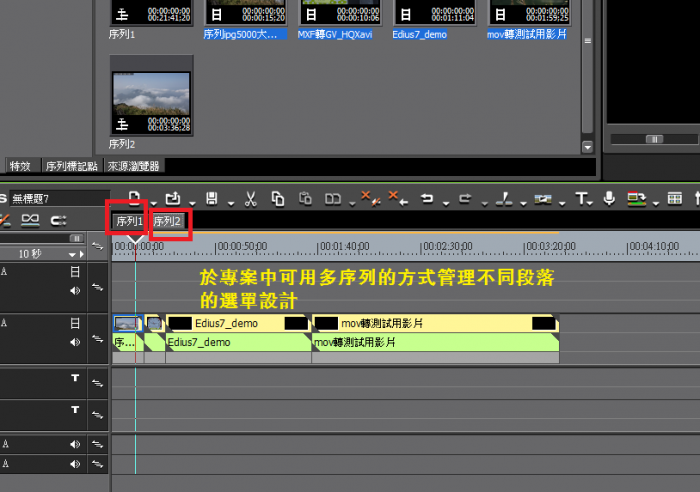Toggle video display on the second track
Viewport: 700px width, 492px height.
point(75,324)
